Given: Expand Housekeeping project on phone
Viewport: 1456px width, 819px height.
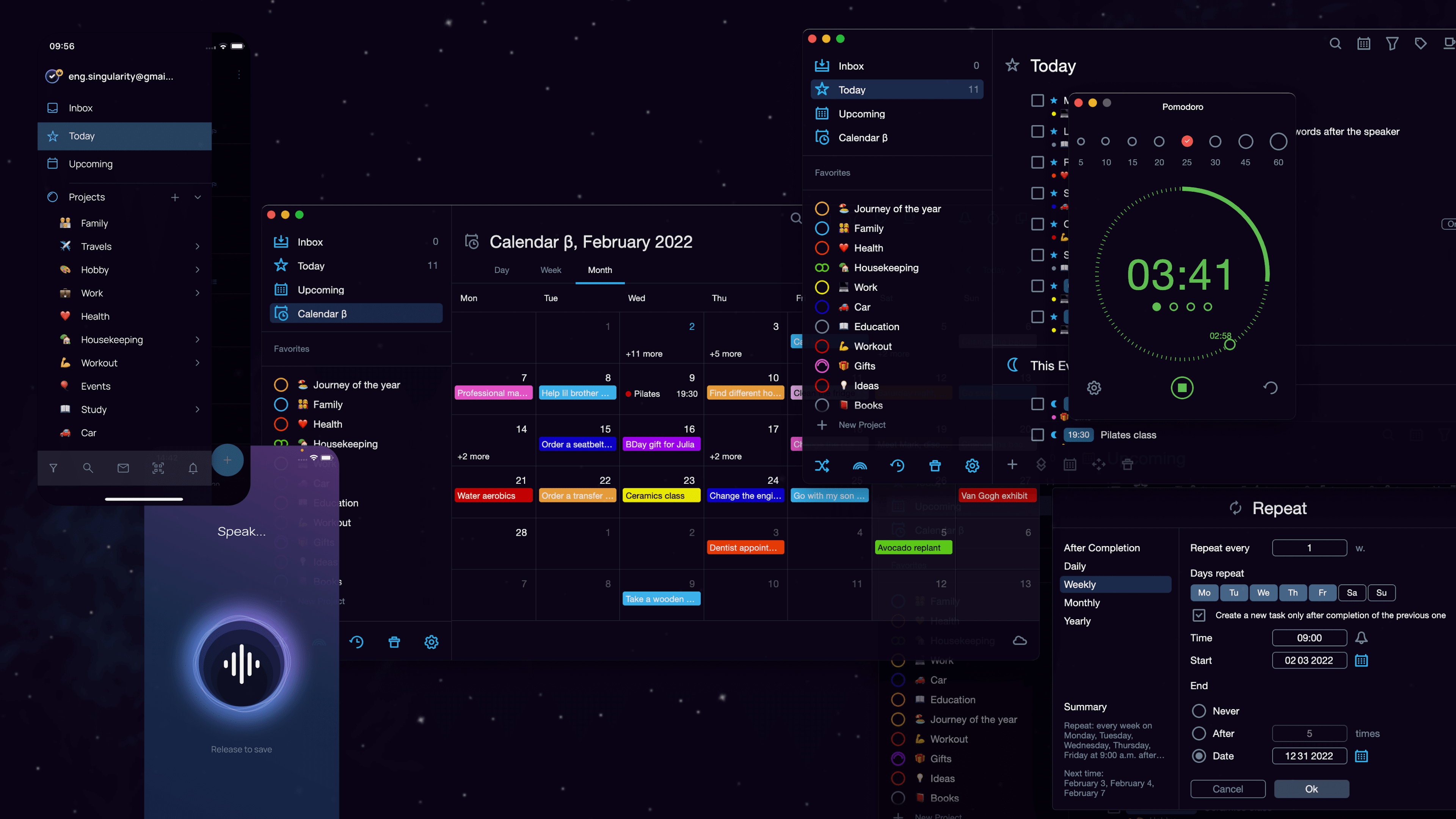Looking at the screenshot, I should click(x=197, y=339).
